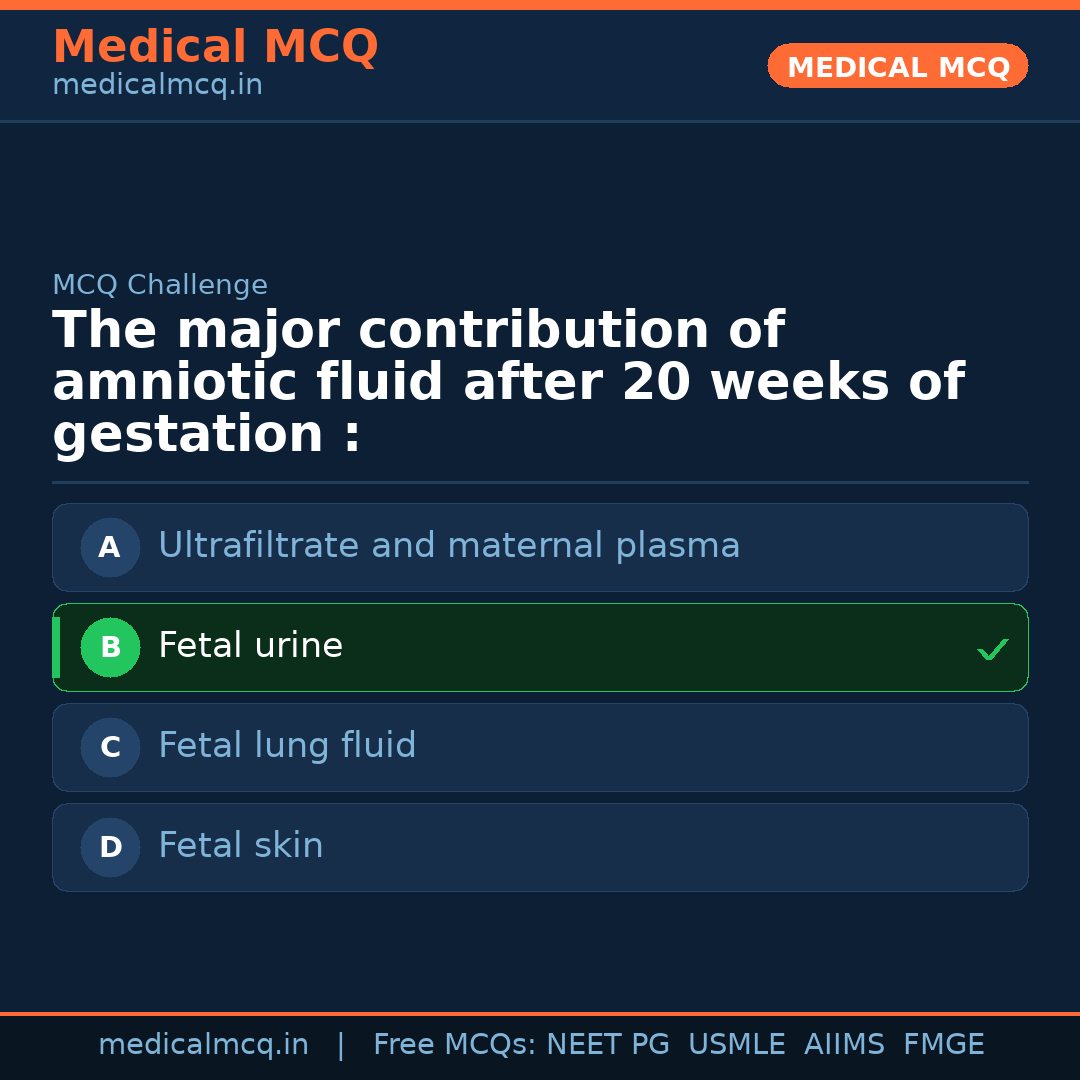Click the green accent bar on option B
Screen dimensions: 1080x1080
coord(56,647)
